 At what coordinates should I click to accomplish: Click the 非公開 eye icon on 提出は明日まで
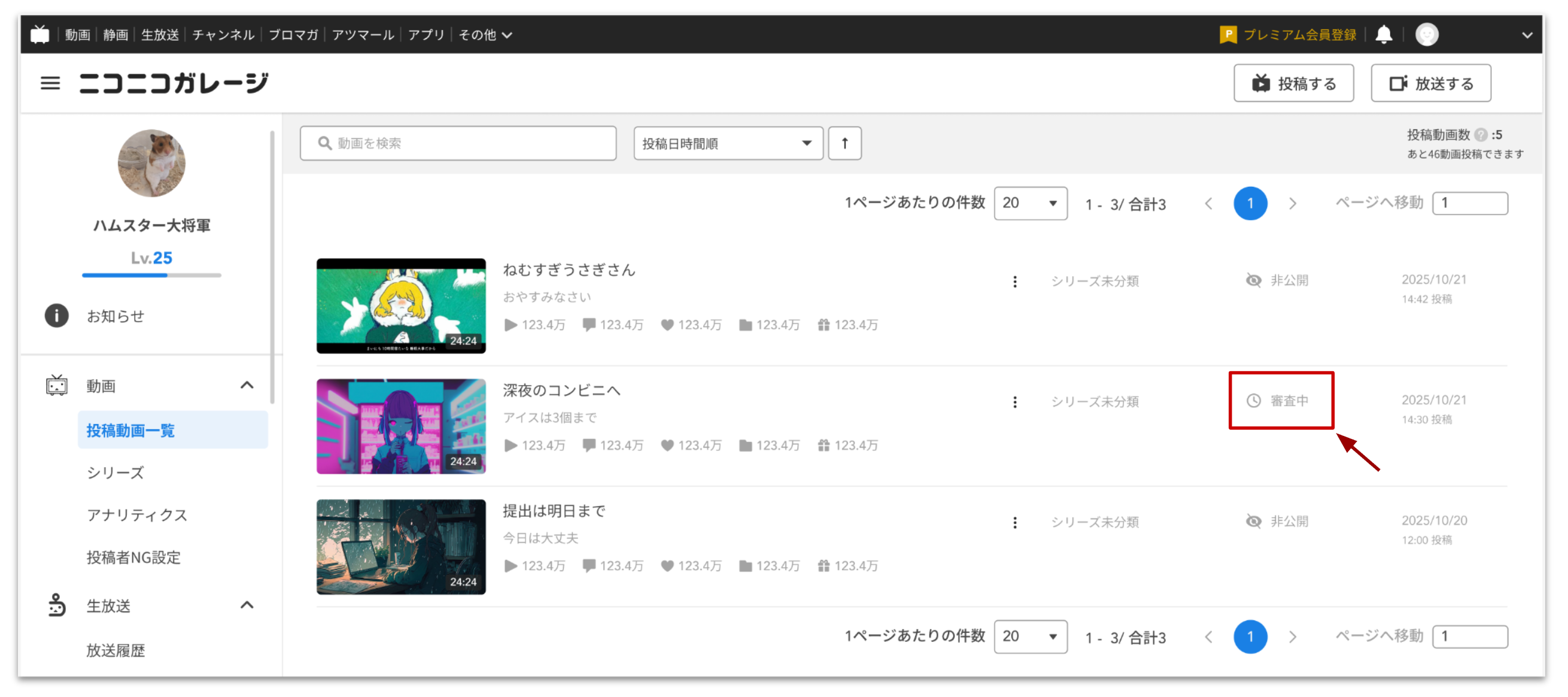pyautogui.click(x=1253, y=522)
